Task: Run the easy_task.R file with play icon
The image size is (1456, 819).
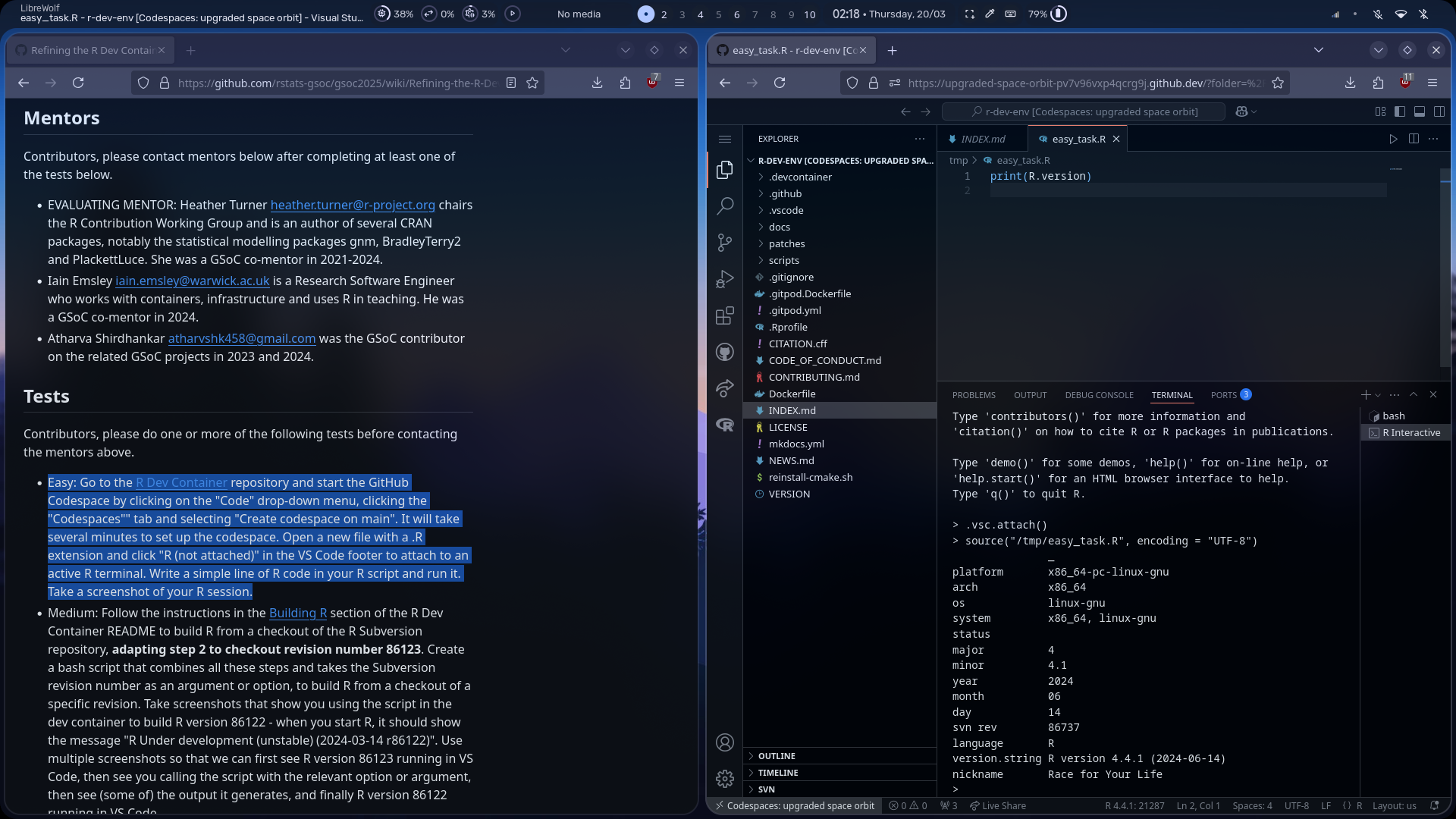Action: 1393,139
